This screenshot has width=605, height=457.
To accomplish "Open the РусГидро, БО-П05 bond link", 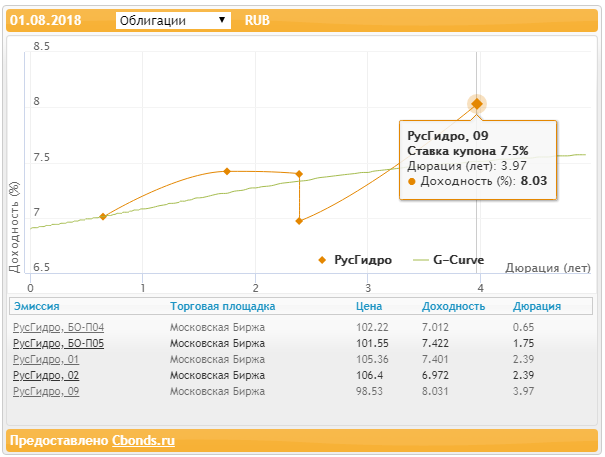I will click(x=58, y=343).
